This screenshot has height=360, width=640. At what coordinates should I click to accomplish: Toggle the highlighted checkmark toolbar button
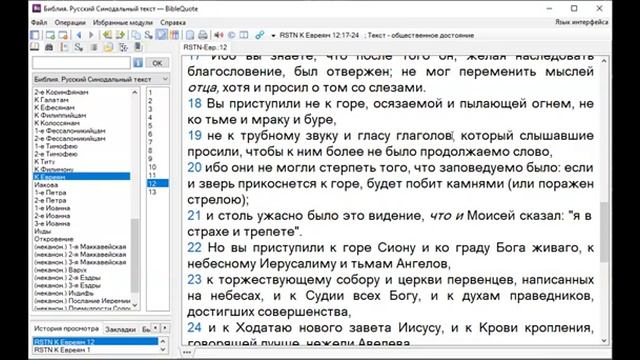tap(162, 35)
